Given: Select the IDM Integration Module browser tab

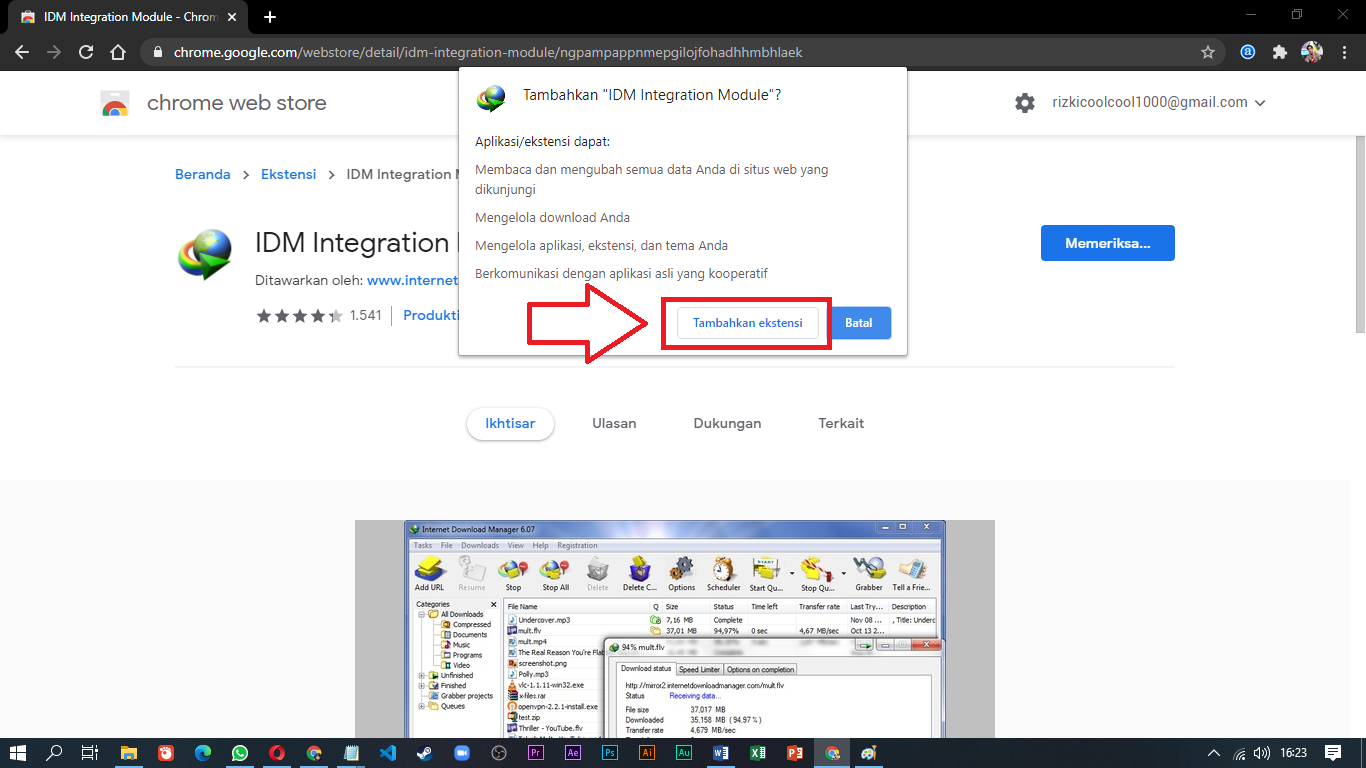Looking at the screenshot, I should 130,17.
